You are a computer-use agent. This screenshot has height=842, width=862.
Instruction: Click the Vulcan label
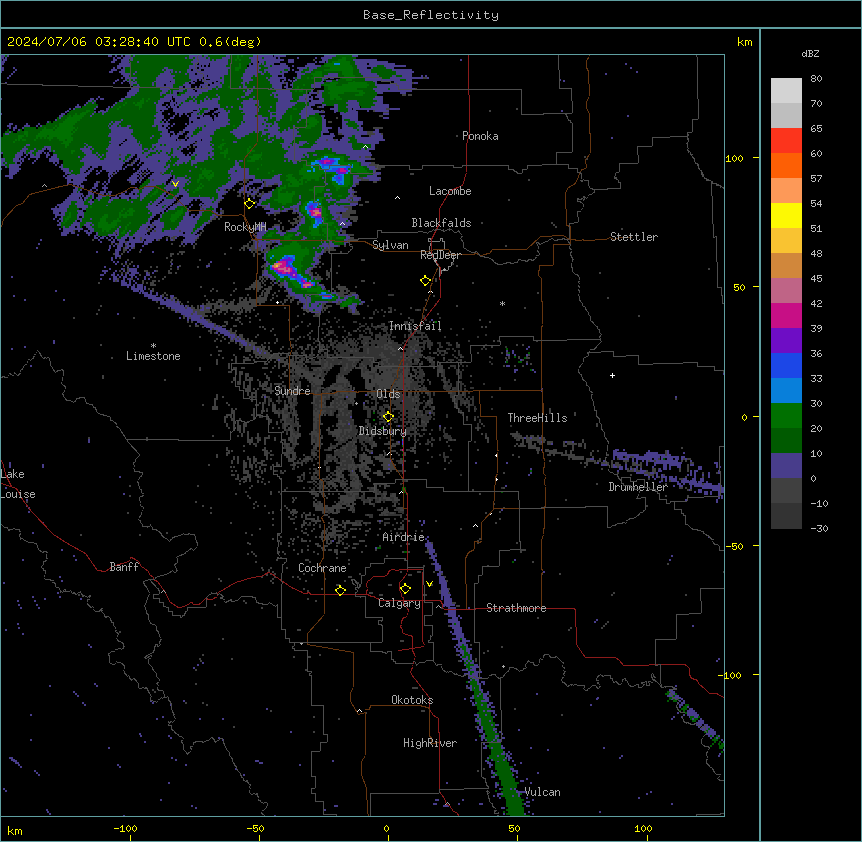542,792
